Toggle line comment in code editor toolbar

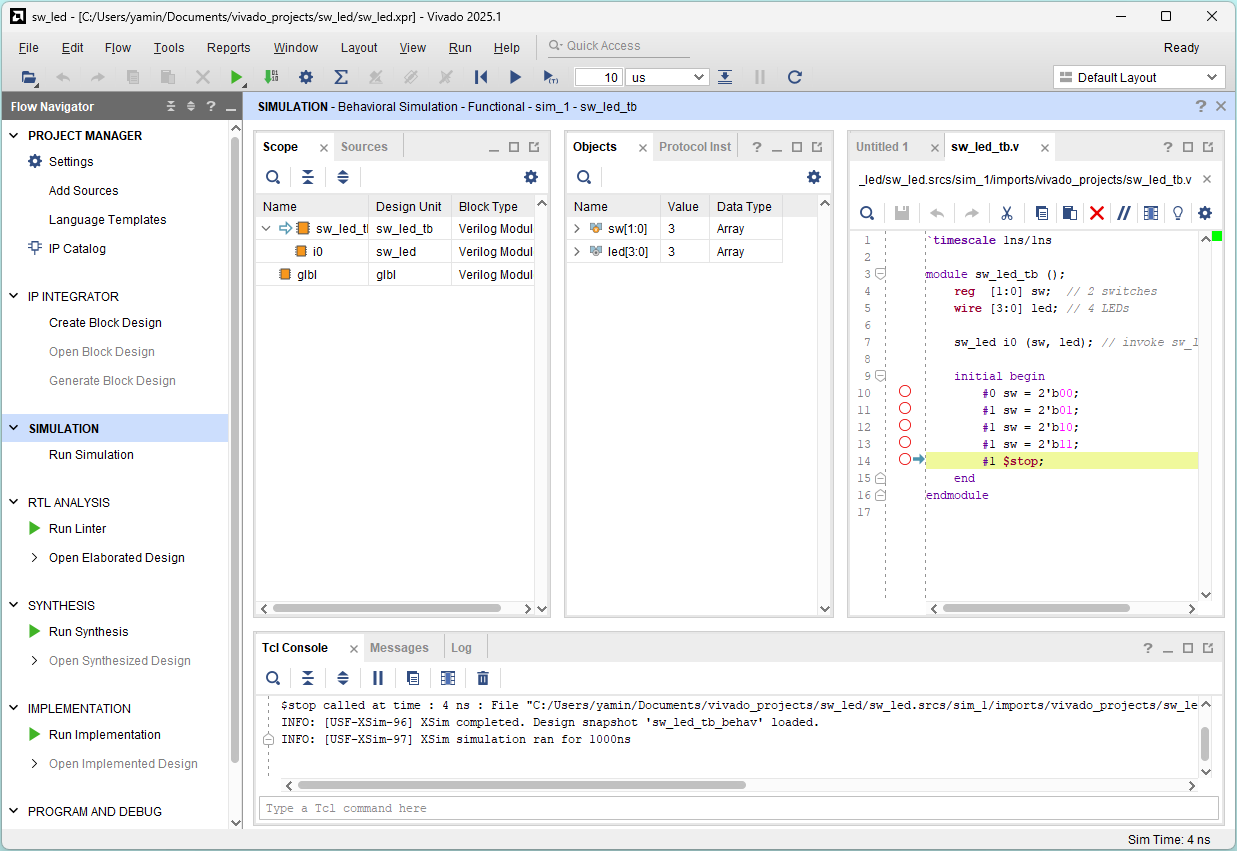tap(1123, 213)
